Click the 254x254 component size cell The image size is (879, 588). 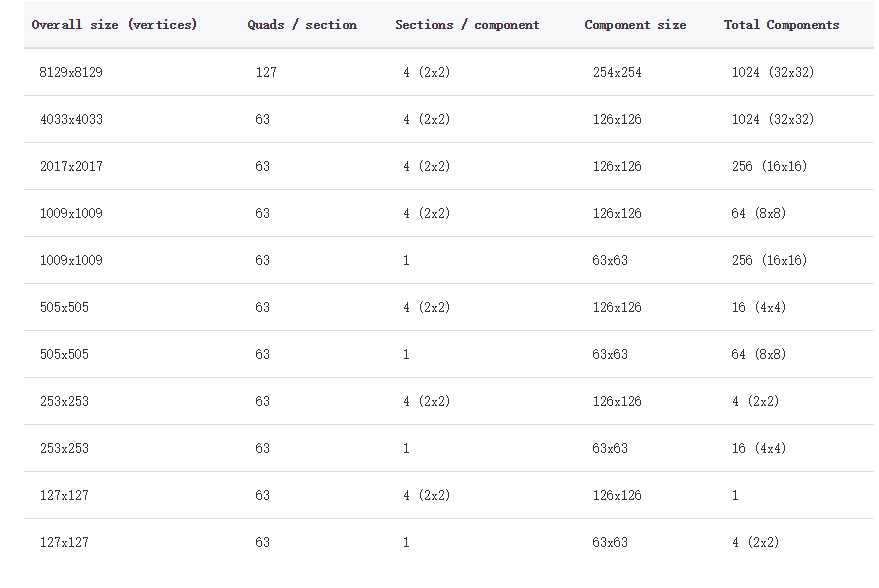click(617, 72)
